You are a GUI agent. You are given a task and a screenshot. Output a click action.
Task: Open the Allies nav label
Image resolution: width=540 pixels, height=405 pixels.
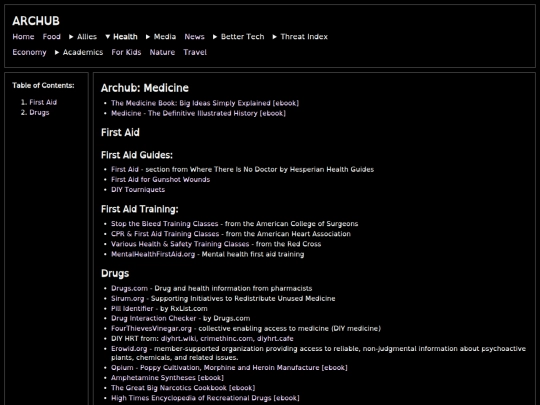click(x=87, y=37)
